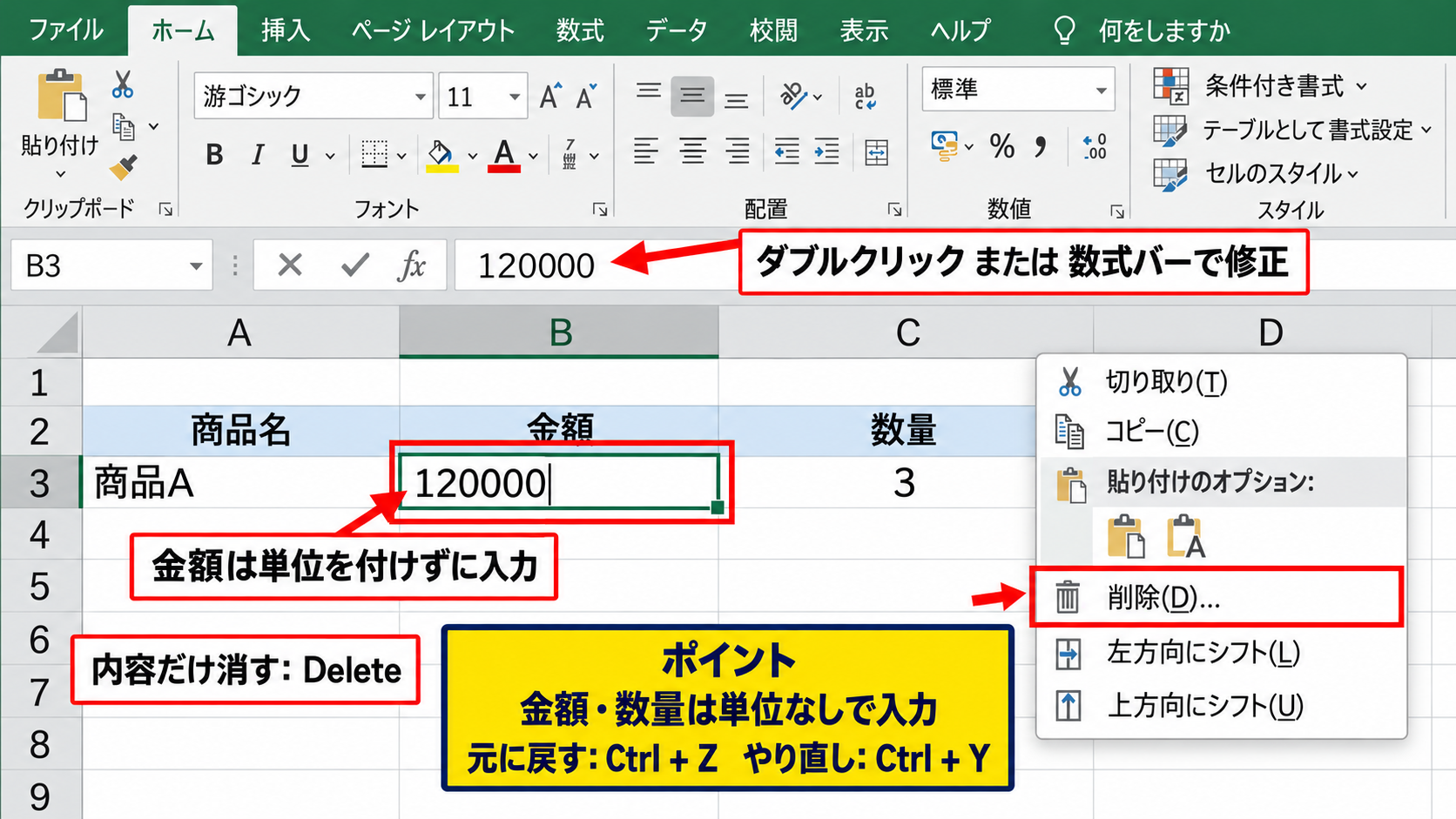Align text left in the cell
This screenshot has height=819, width=1456.
click(x=646, y=151)
